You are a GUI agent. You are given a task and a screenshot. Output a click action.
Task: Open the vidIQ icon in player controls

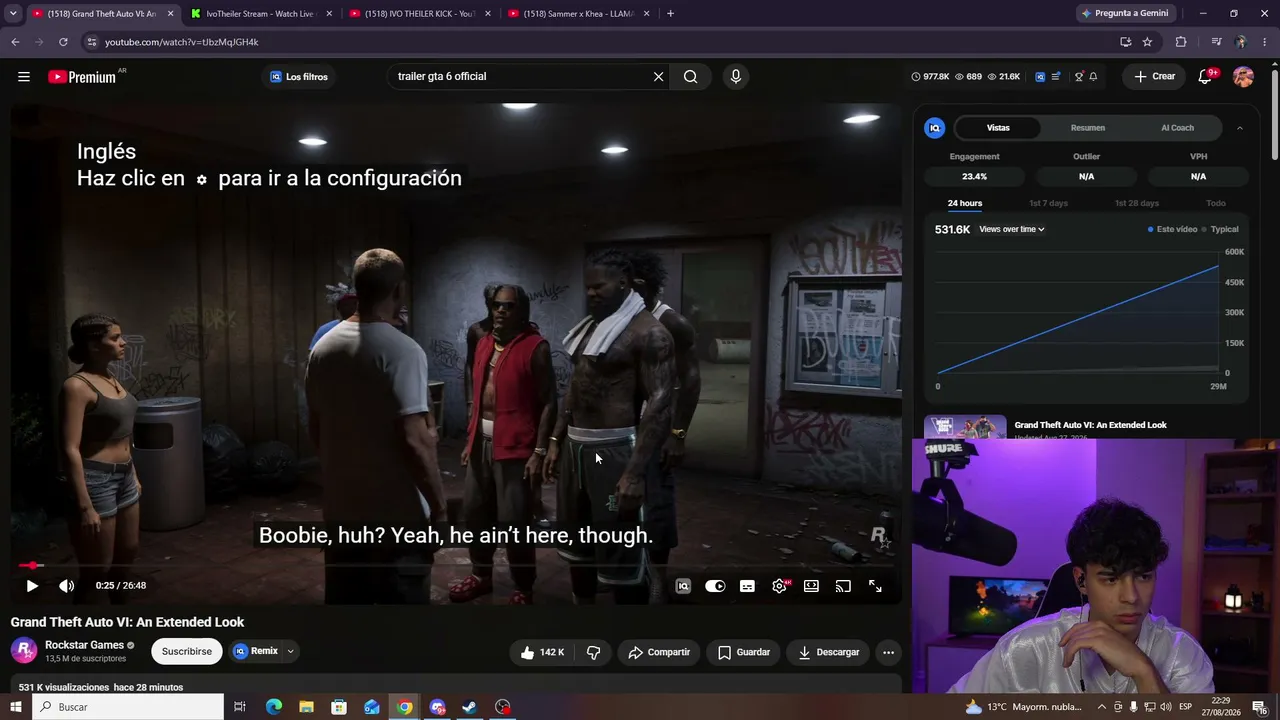click(683, 587)
